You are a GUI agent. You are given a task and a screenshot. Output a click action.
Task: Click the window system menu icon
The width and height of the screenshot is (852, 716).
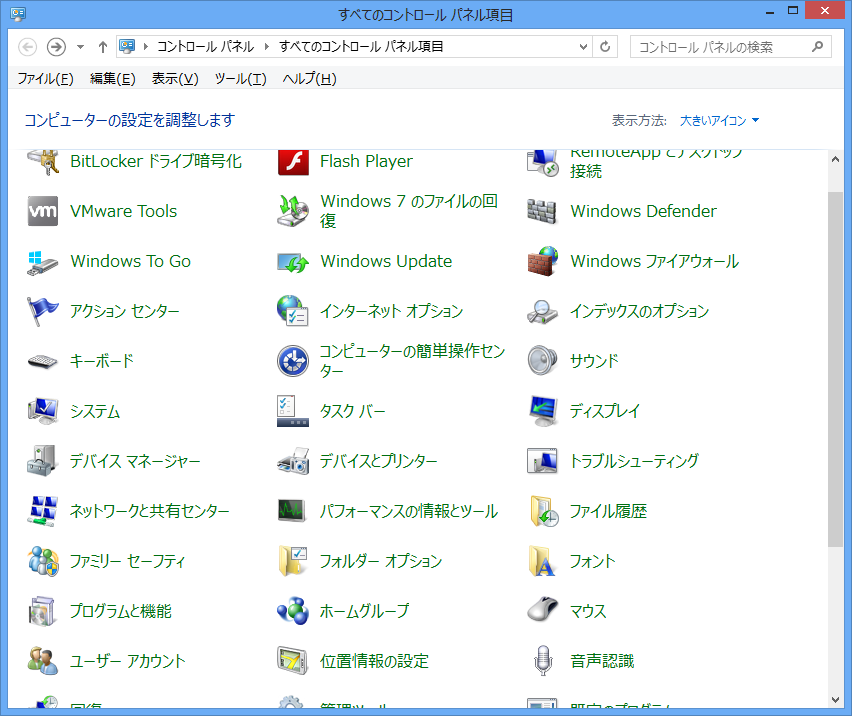coord(18,14)
